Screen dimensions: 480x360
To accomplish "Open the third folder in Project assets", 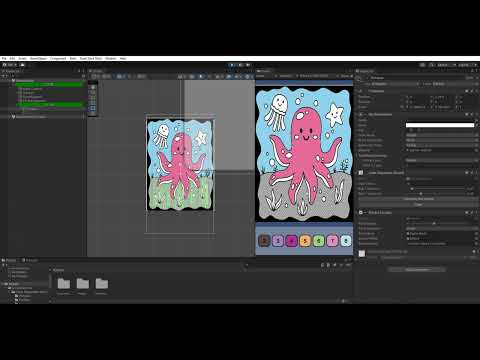I will click(101, 284).
